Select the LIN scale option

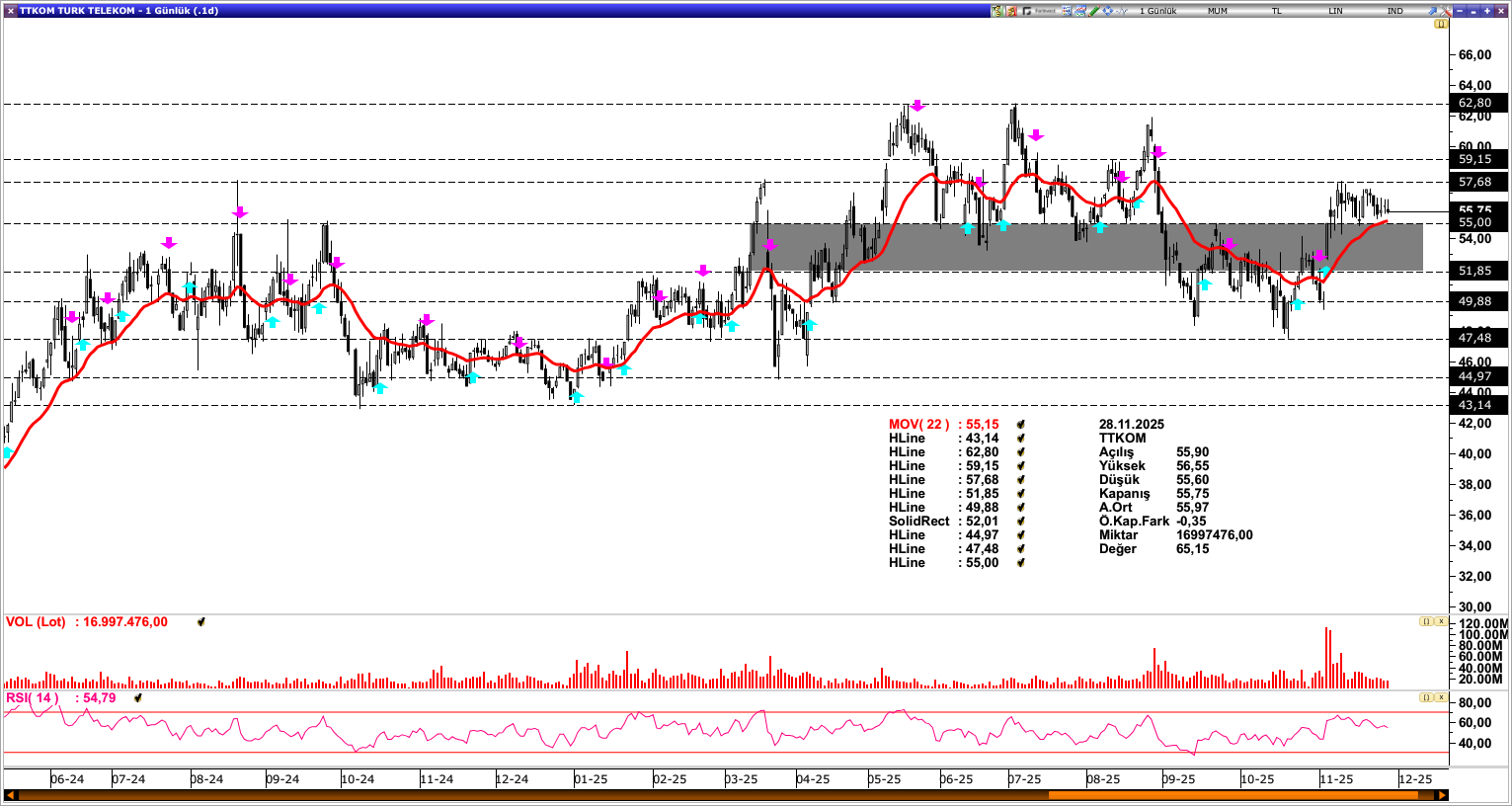point(1335,11)
